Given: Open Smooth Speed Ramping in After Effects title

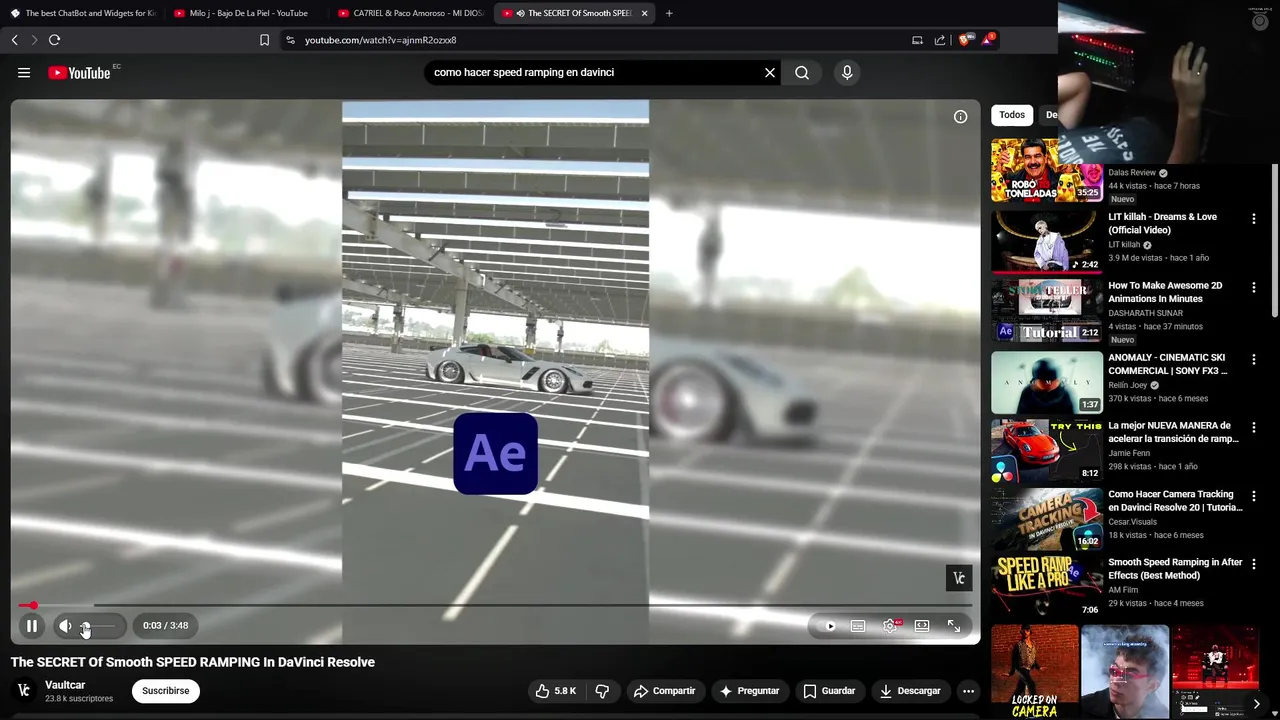Looking at the screenshot, I should [1175, 569].
